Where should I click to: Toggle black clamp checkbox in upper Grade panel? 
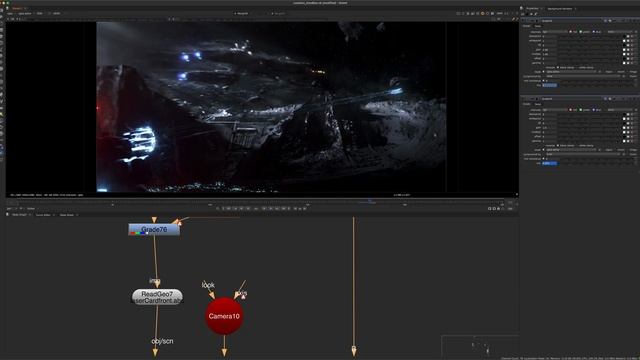(x=558, y=67)
